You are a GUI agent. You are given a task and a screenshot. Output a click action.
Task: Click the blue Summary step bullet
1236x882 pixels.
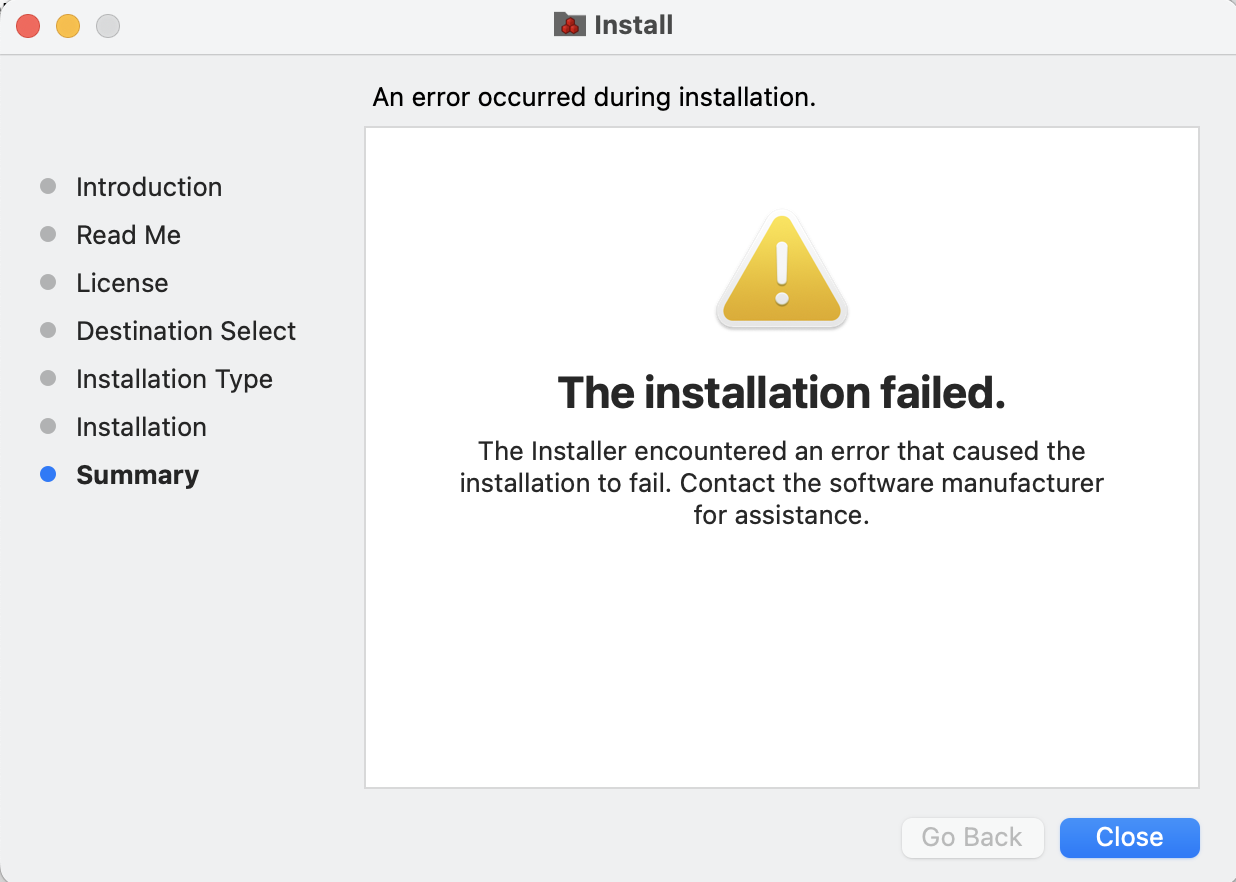point(48,475)
